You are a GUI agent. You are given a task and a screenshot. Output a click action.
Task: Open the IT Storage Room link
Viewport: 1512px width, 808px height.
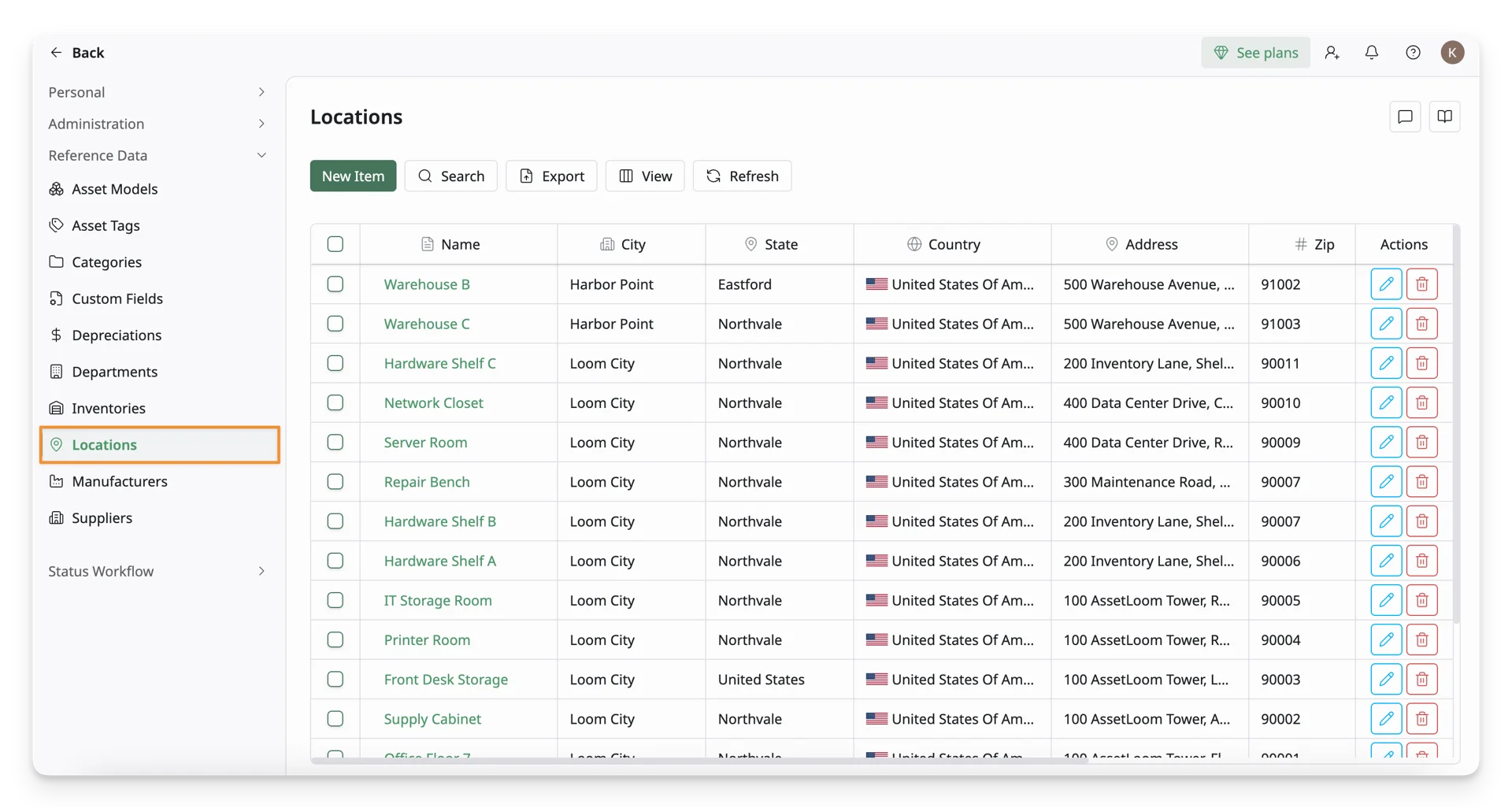(438, 600)
